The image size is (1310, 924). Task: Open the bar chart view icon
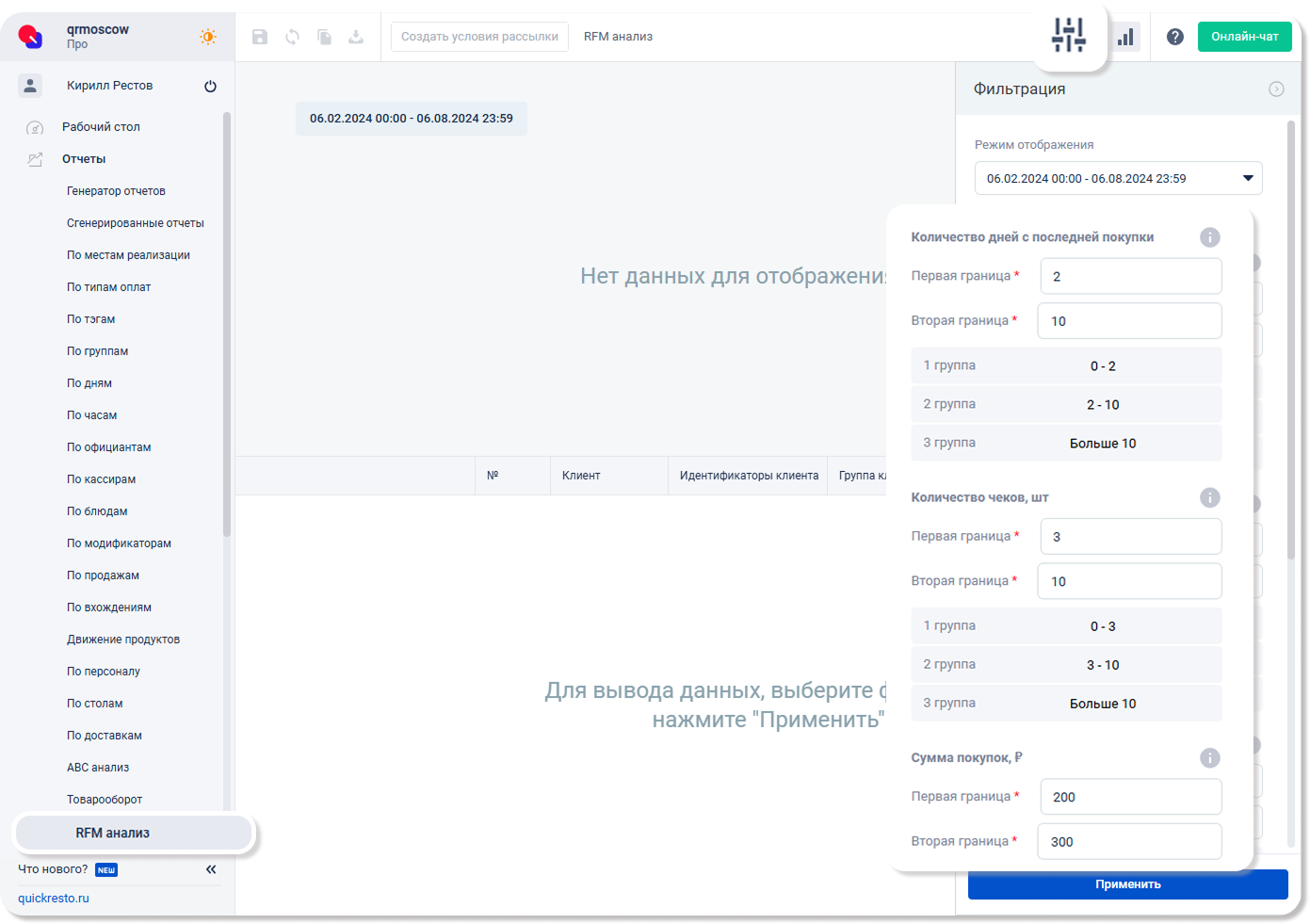[1125, 37]
